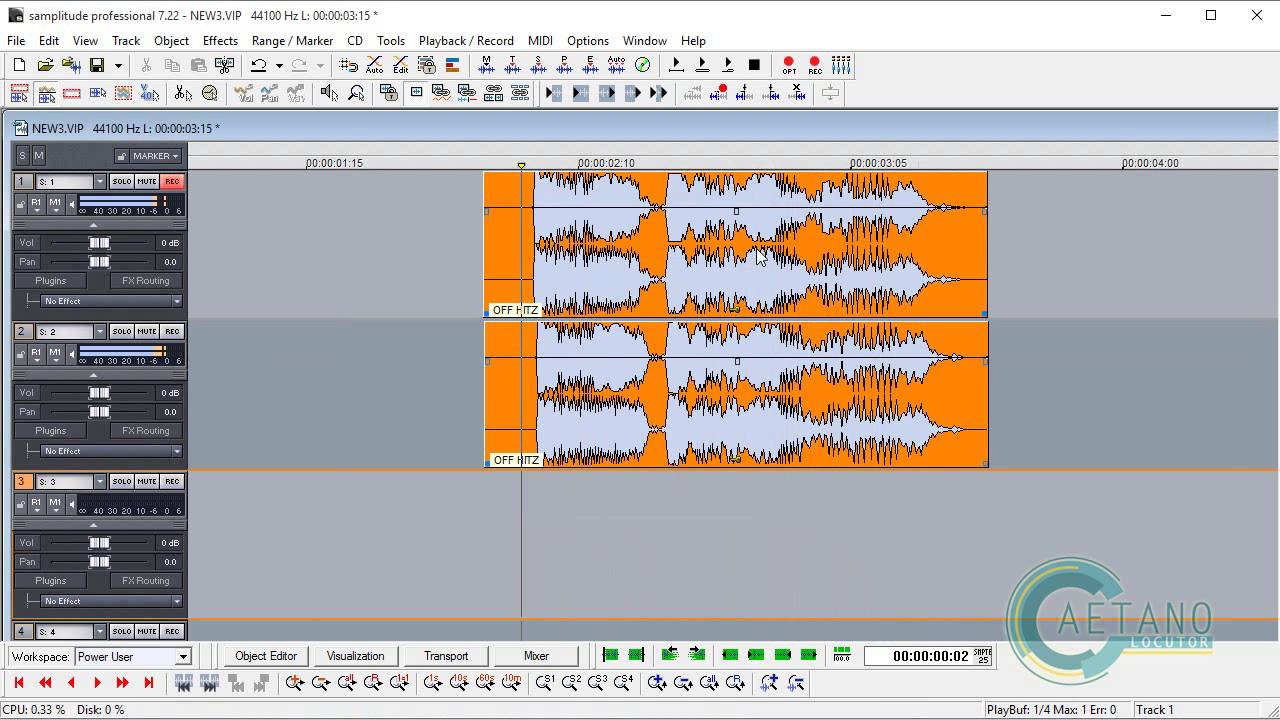The height and width of the screenshot is (720, 1280).
Task: Click the Undo arrow icon
Action: 258,65
